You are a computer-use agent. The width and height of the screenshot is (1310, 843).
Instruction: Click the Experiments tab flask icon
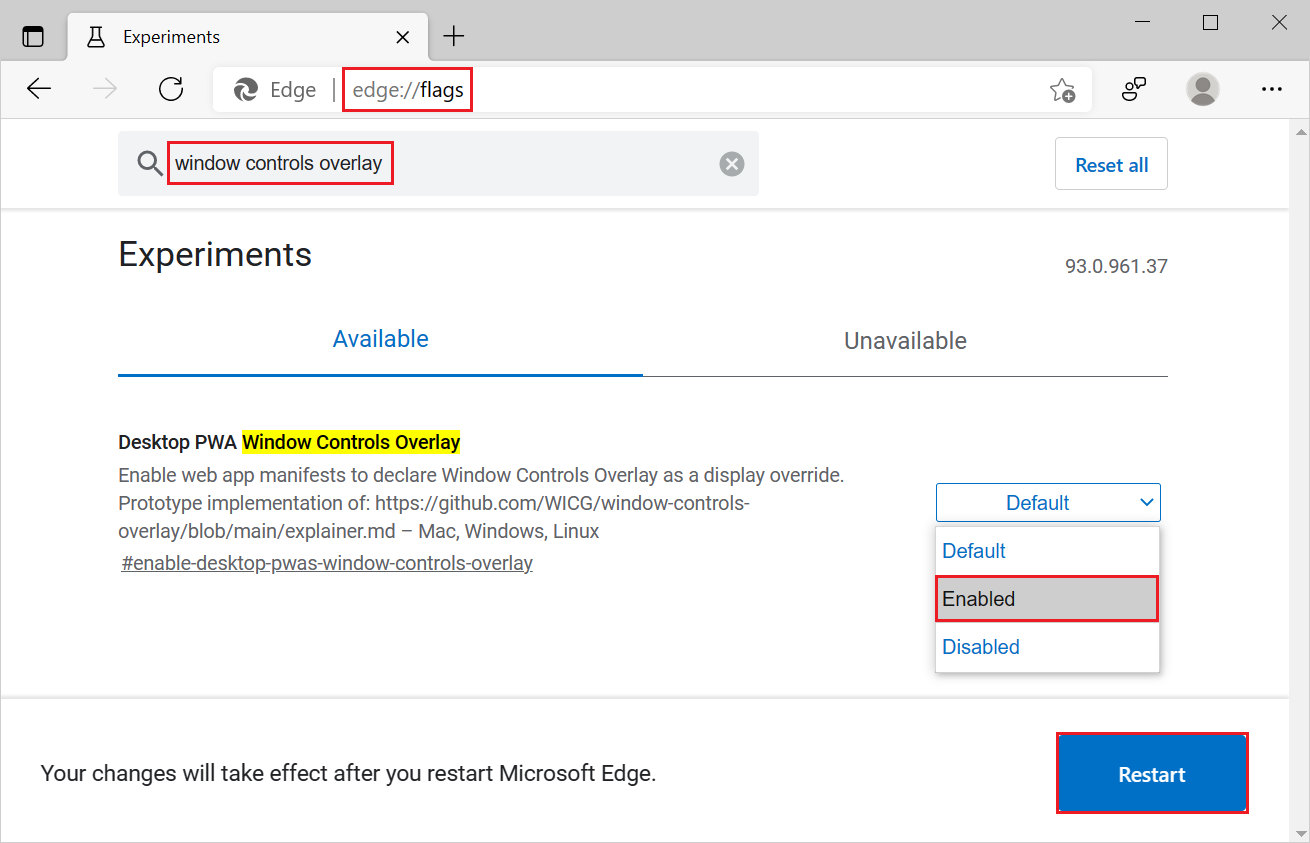[x=96, y=37]
